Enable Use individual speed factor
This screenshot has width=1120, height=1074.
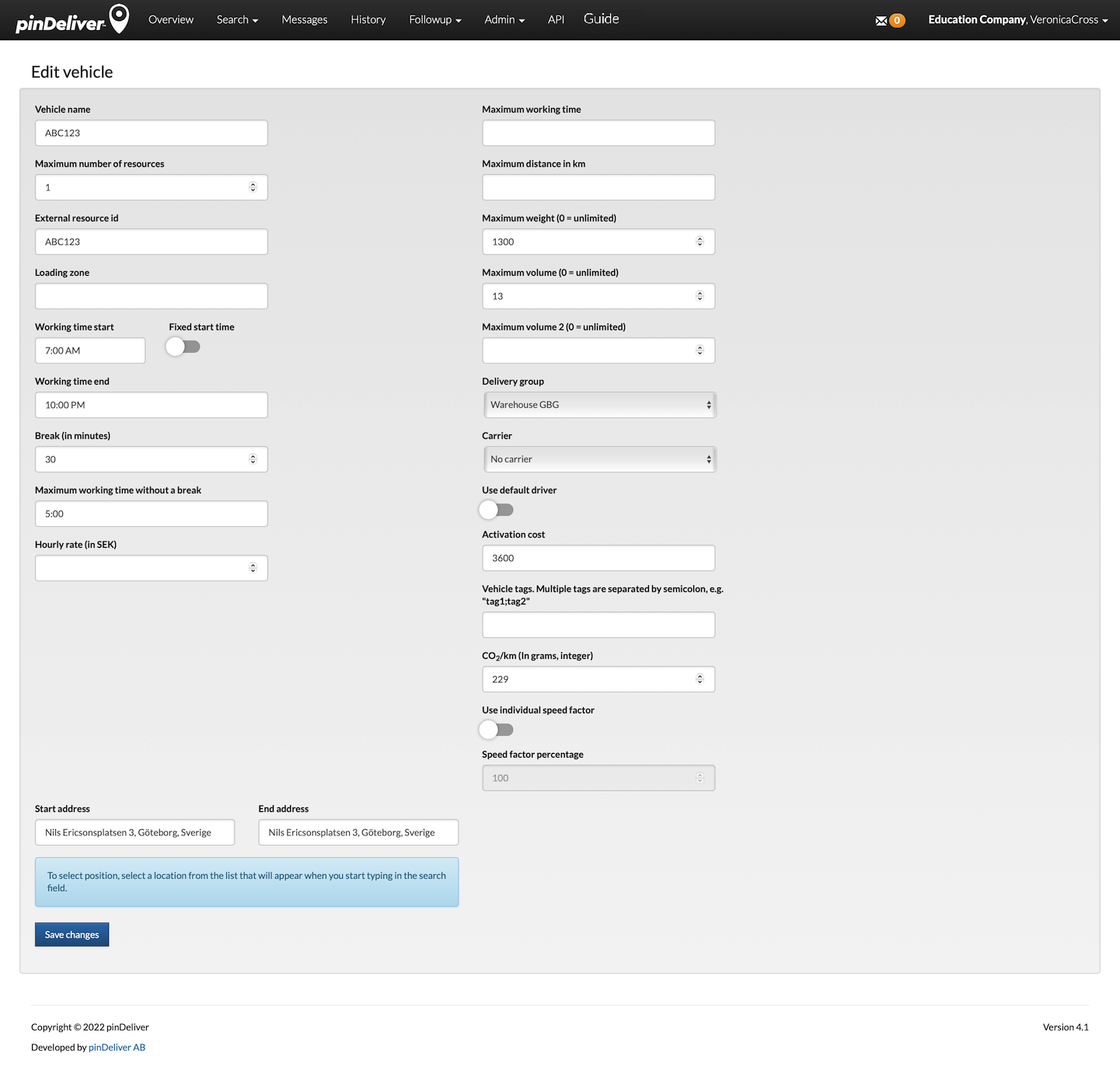tap(497, 730)
